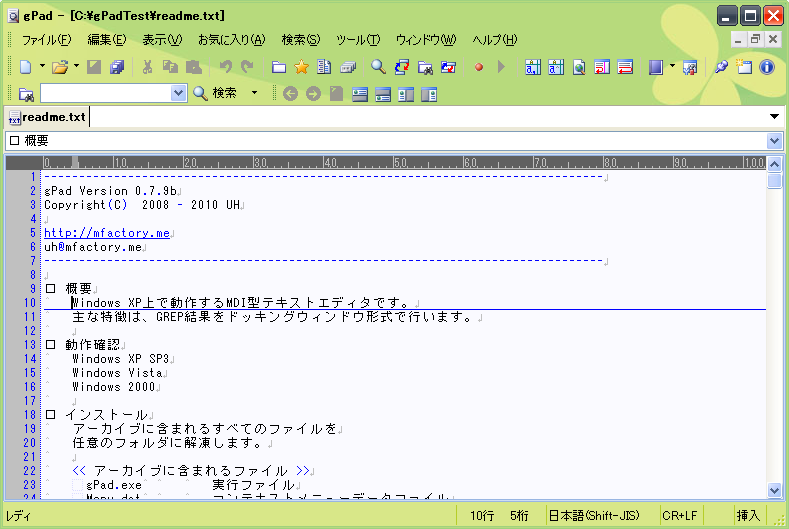Open the 概要 outline dropdown
Screen dimensions: 789x529
774,141
